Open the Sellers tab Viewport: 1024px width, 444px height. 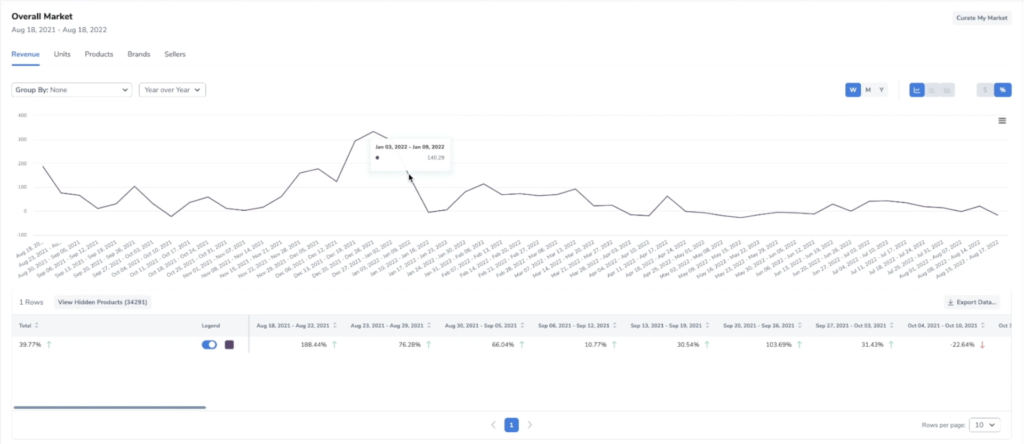(x=175, y=54)
